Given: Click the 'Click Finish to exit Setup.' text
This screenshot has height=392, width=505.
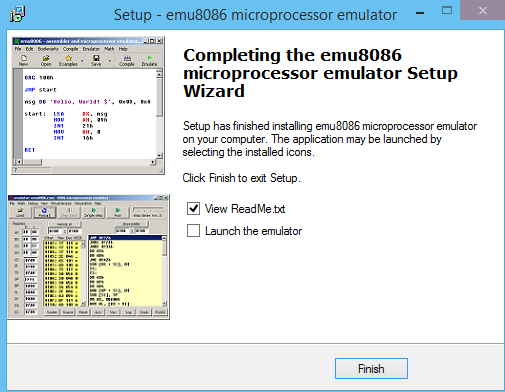Looking at the screenshot, I should coord(241,178).
